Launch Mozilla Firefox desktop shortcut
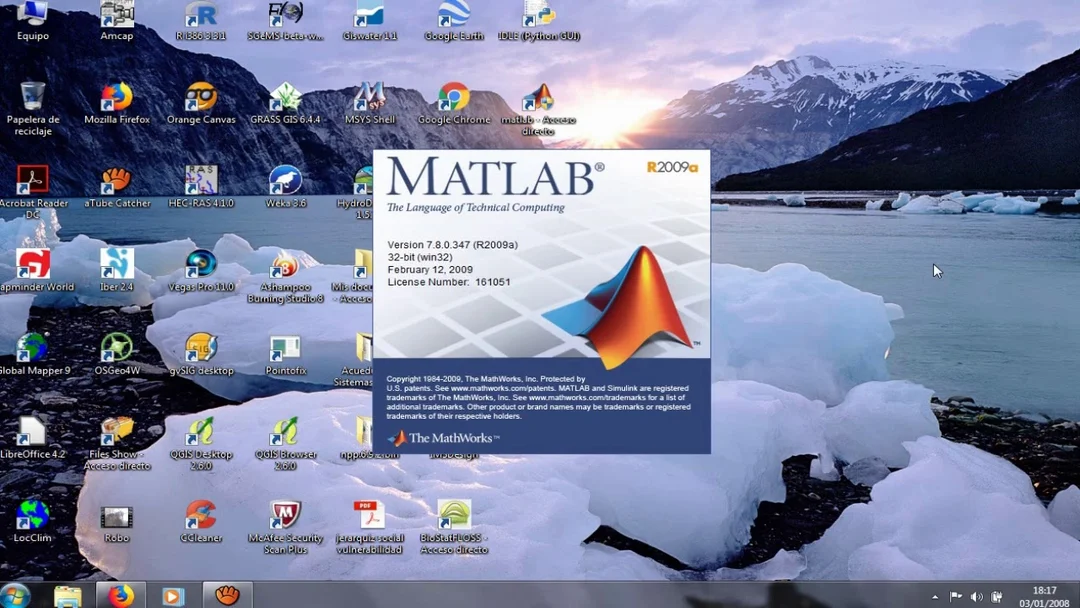Screen dimensions: 1080x608 pos(116,103)
